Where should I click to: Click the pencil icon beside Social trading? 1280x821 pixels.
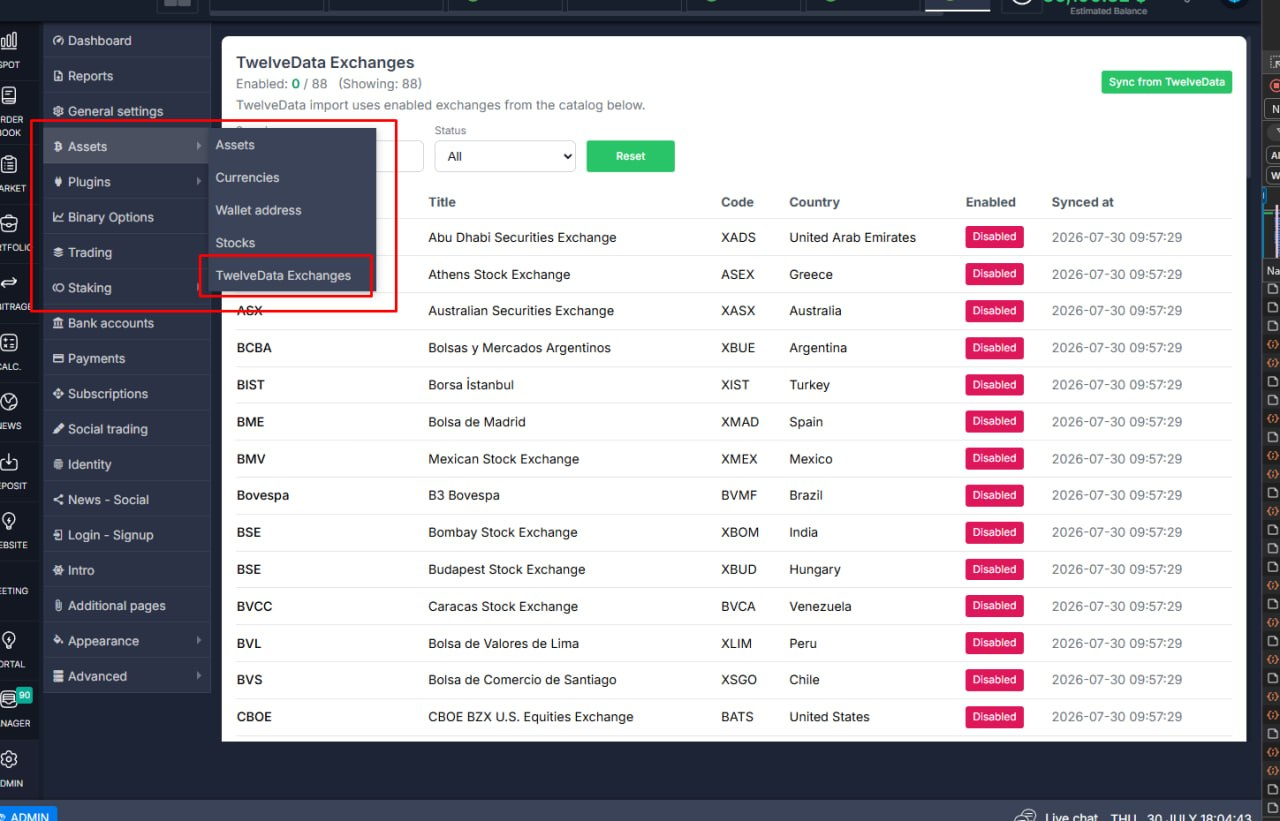click(59, 429)
